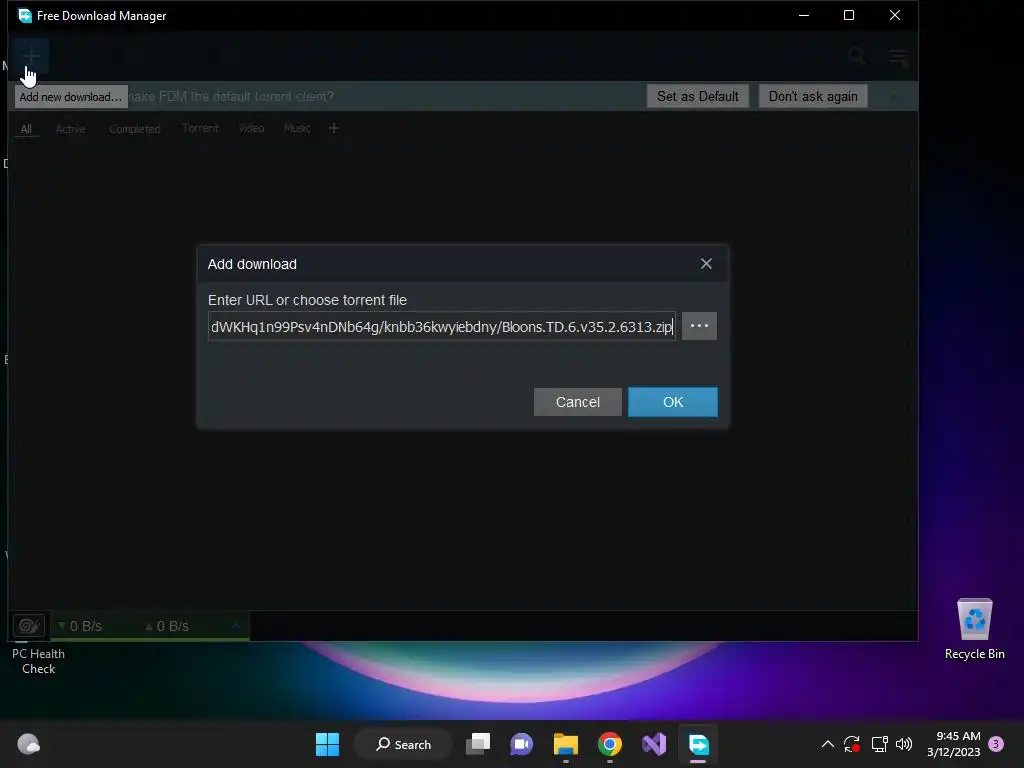Expand the speed panel chevron in status bar

[236, 626]
